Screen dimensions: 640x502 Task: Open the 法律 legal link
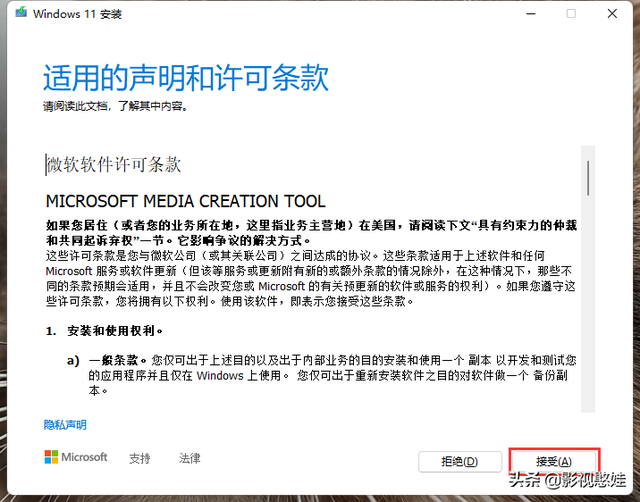coord(189,458)
